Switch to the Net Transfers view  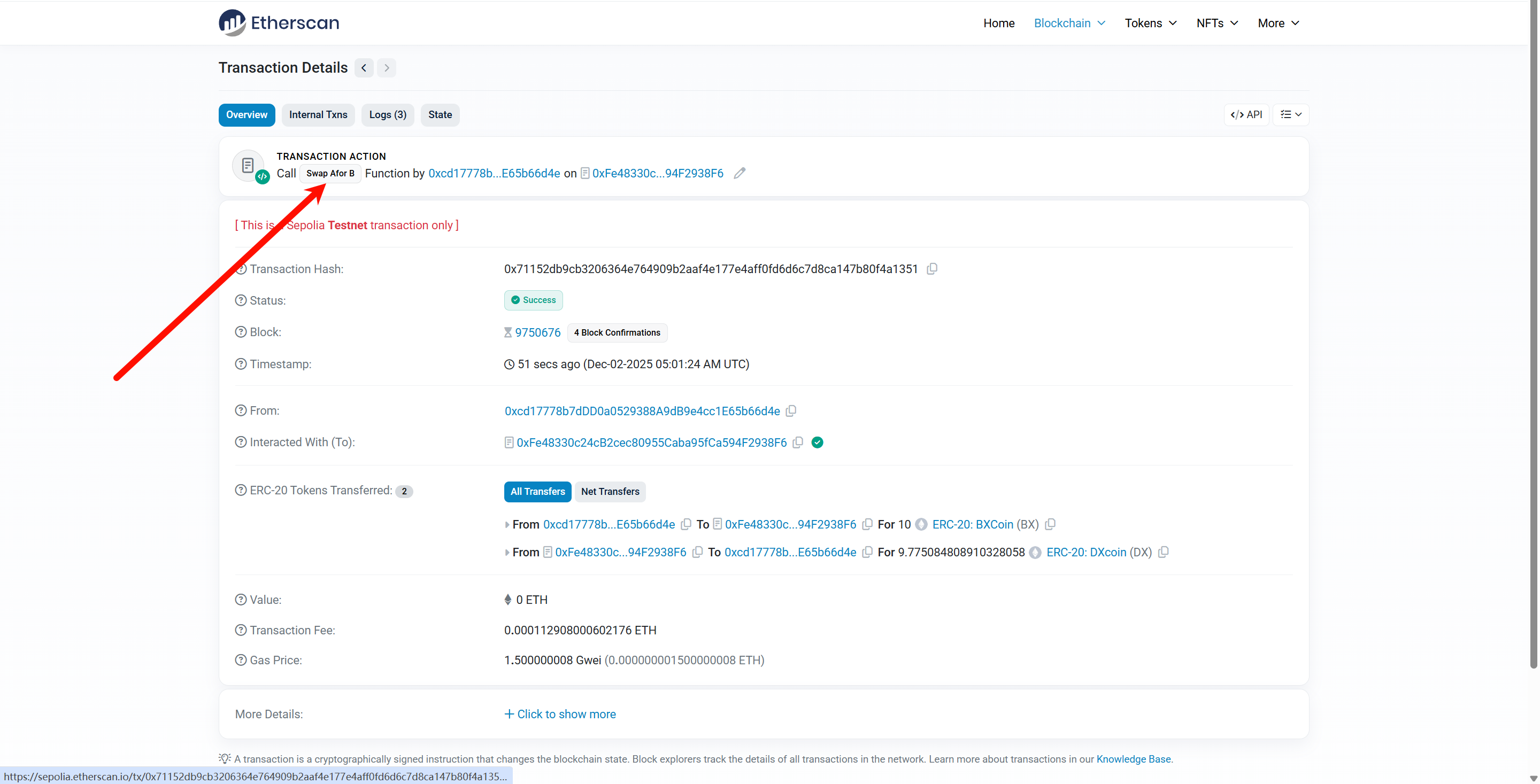(x=610, y=492)
